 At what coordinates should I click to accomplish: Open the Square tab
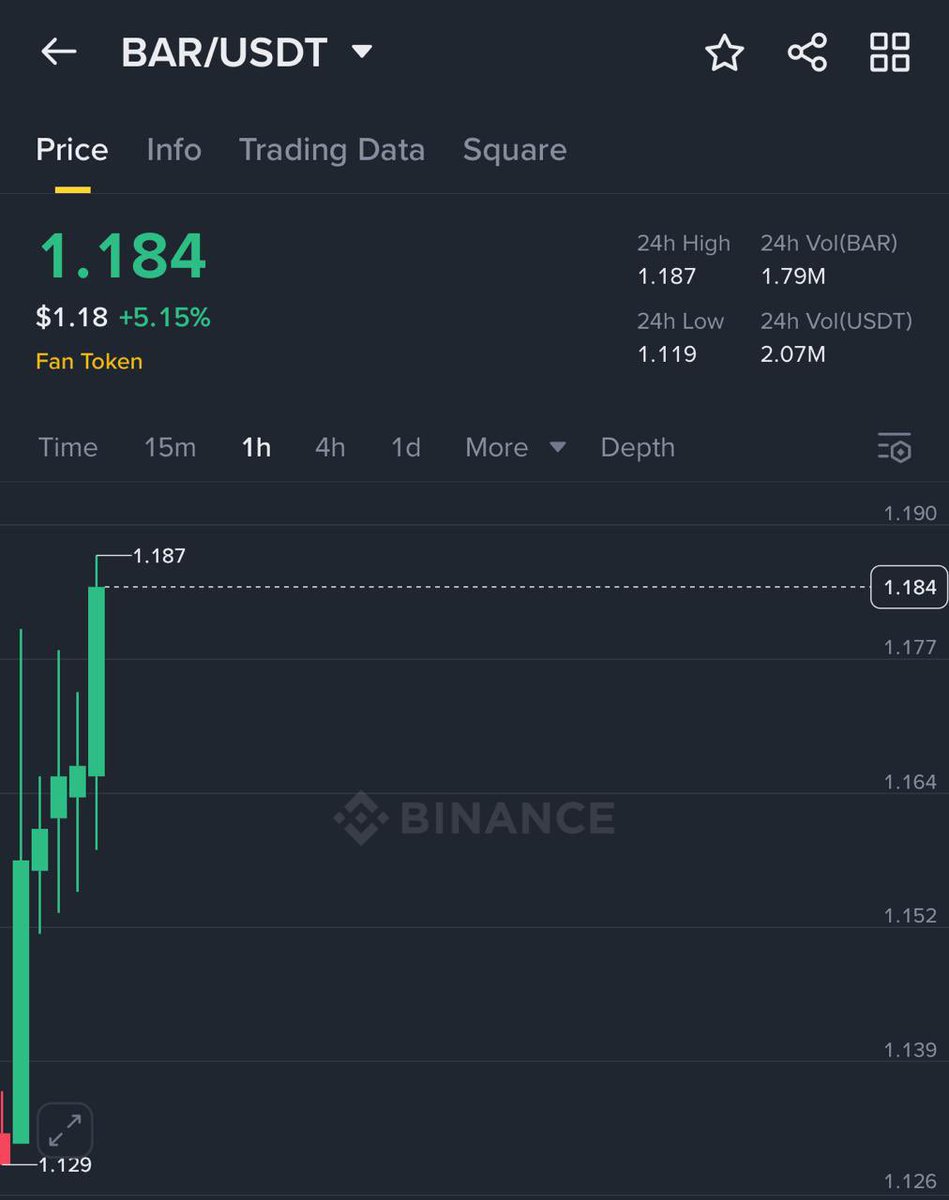coord(515,150)
